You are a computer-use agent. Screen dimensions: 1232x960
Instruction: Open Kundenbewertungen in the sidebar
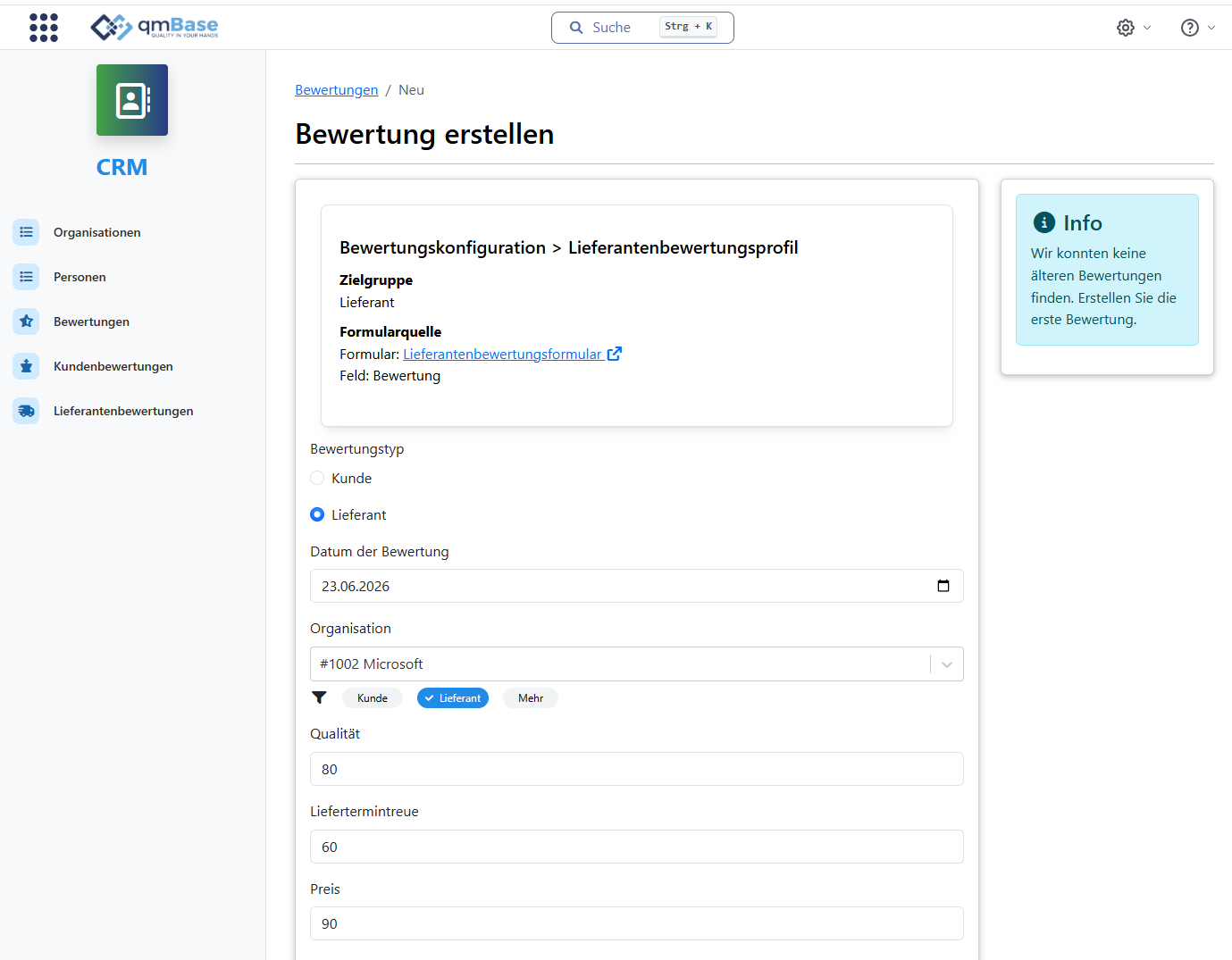coord(113,366)
